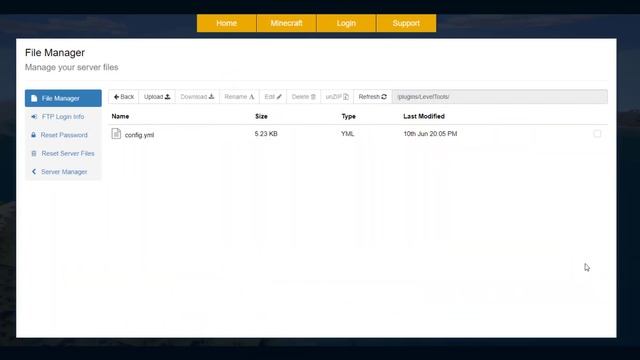Screen dimensions: 640x360
Task: Click the Back button in toolbar
Action: coord(124,97)
